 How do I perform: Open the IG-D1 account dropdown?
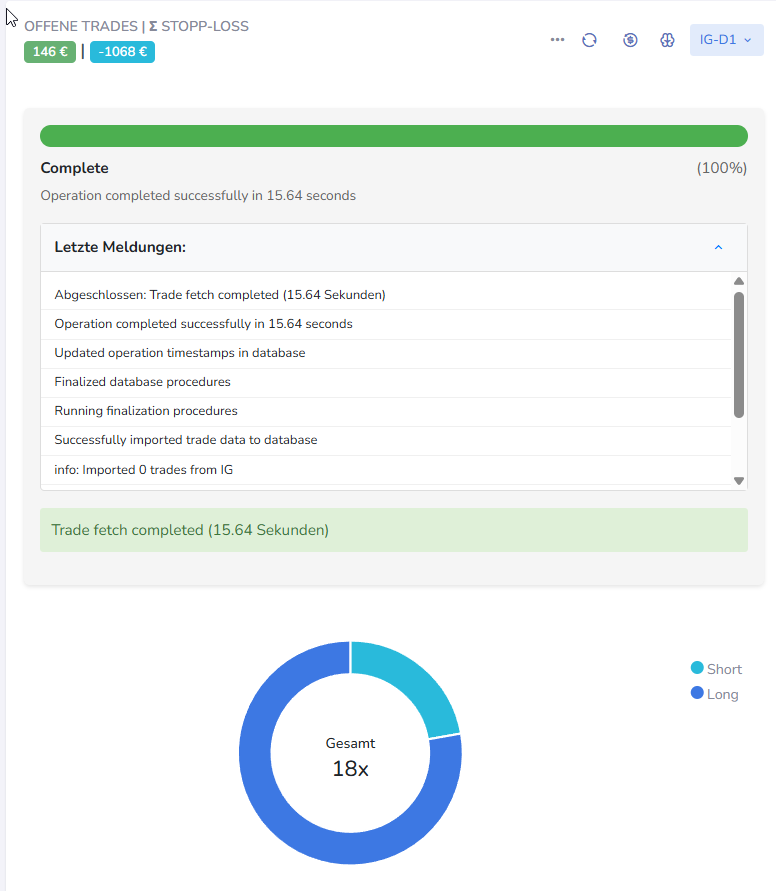[726, 40]
